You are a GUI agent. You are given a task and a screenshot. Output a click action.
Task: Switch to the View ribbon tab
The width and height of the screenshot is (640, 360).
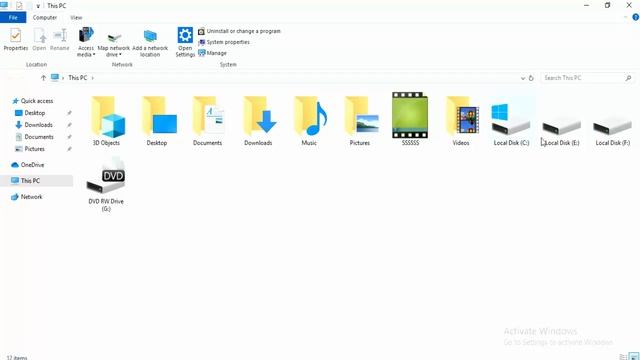tap(76, 18)
